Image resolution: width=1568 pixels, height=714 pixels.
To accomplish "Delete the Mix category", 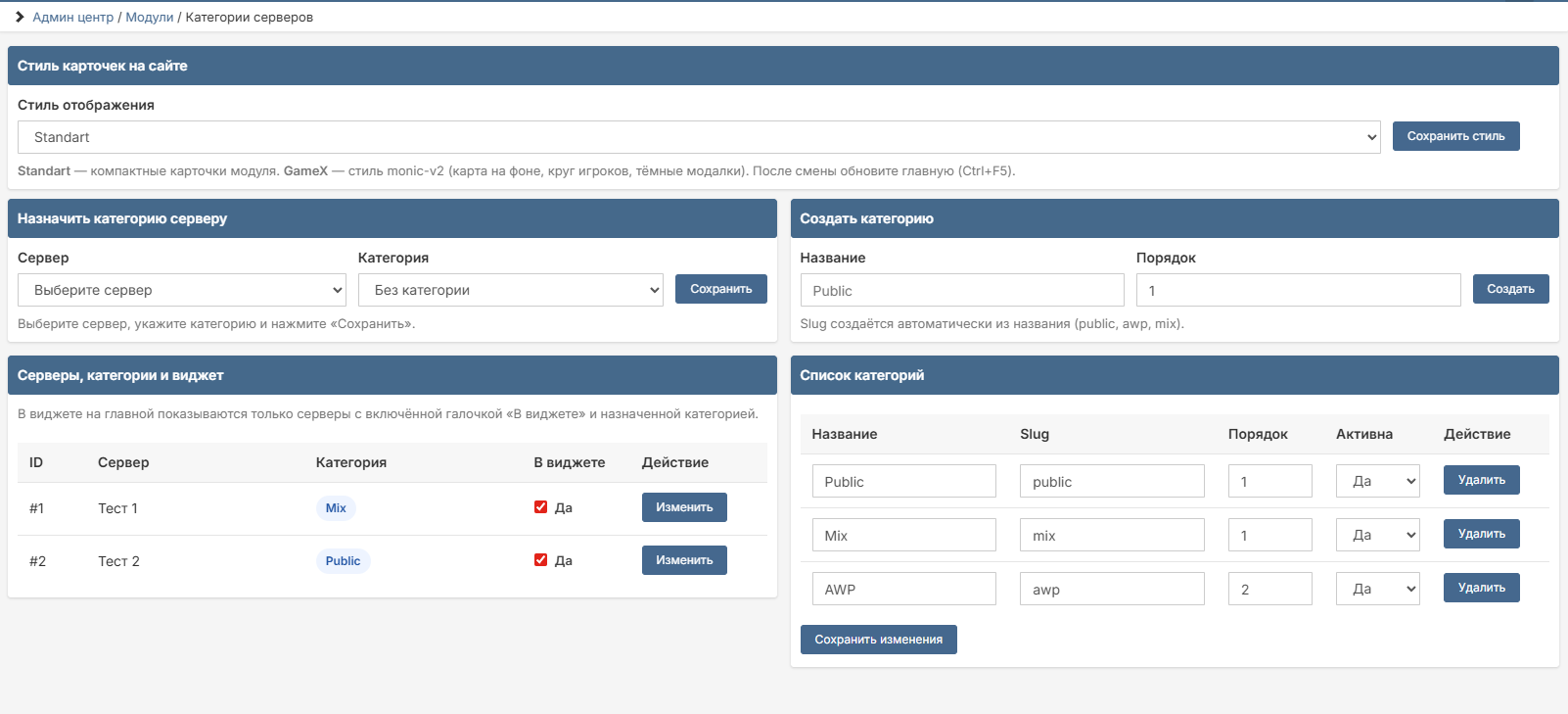I will click(x=1482, y=534).
